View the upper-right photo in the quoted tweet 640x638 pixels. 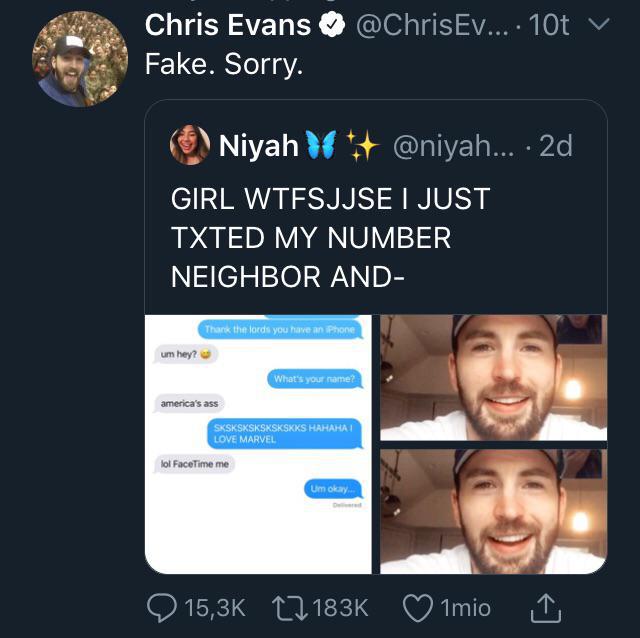pos(493,377)
